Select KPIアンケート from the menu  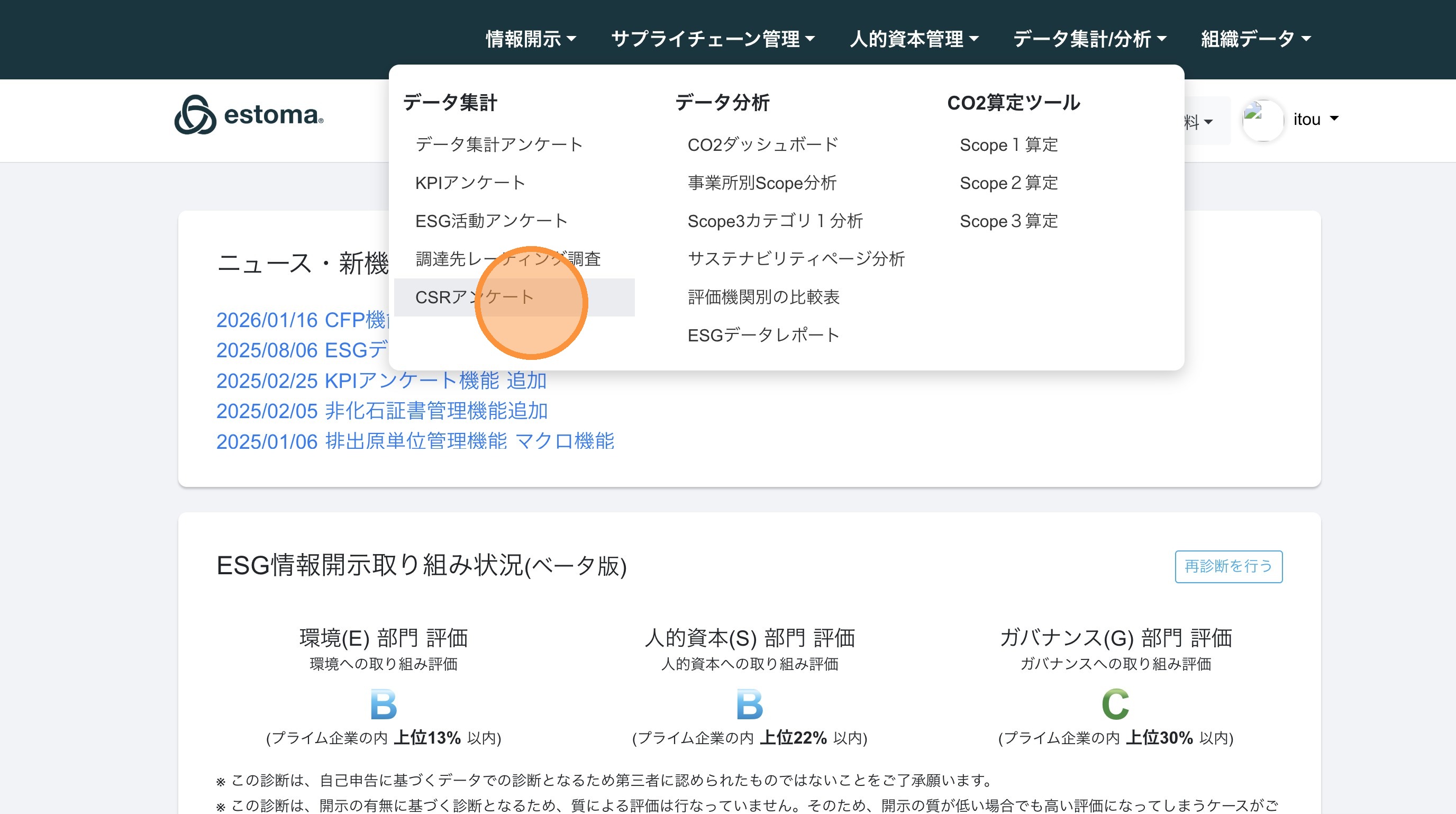pyautogui.click(x=470, y=183)
